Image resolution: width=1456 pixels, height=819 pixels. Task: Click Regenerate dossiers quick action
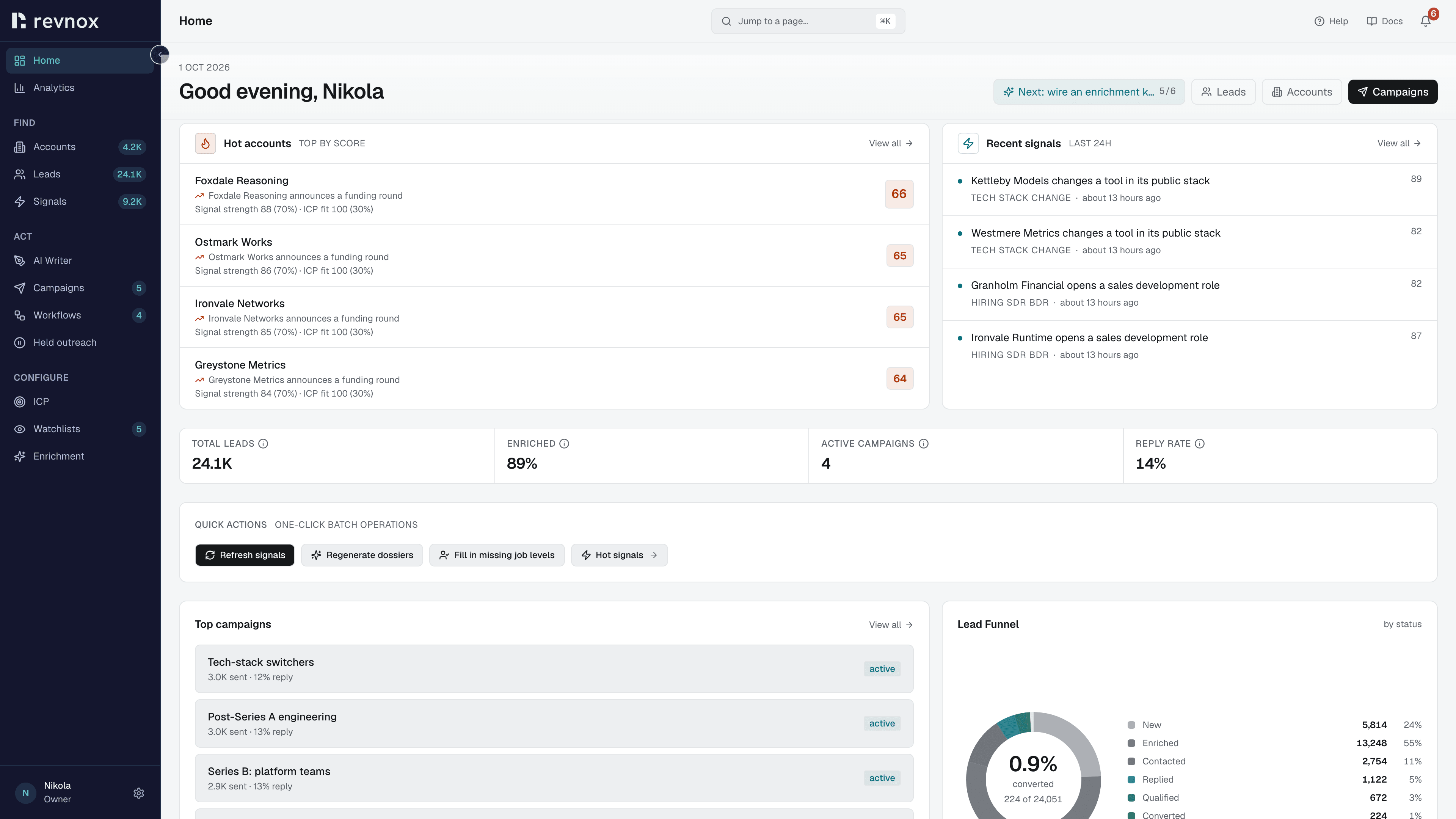(x=362, y=555)
